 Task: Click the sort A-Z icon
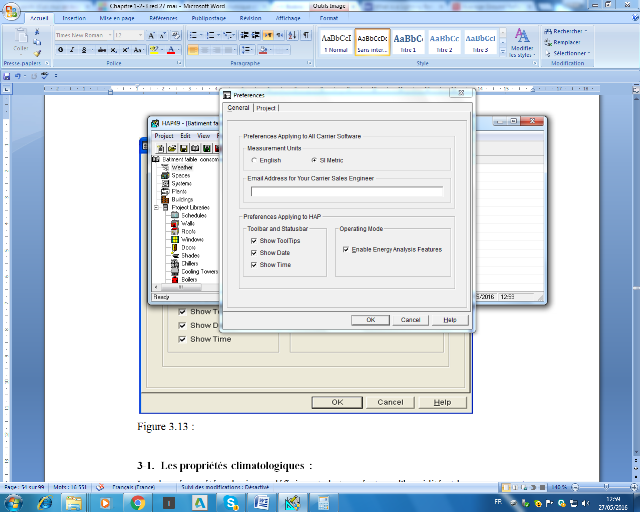(293, 35)
